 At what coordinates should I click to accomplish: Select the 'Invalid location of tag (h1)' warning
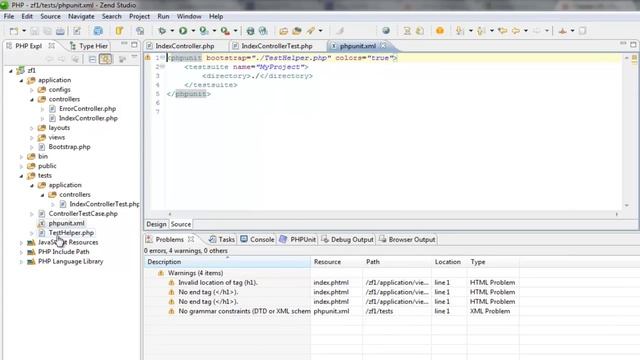pos(218,282)
